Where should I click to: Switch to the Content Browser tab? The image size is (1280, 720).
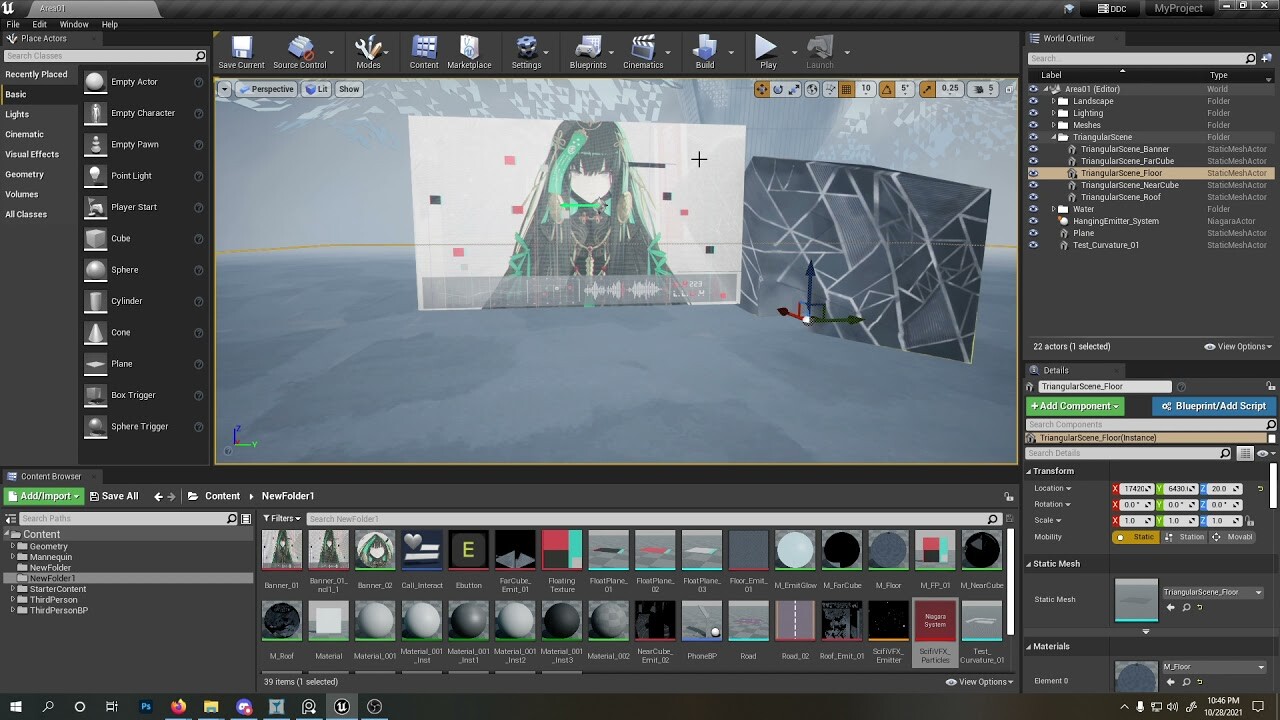click(51, 476)
